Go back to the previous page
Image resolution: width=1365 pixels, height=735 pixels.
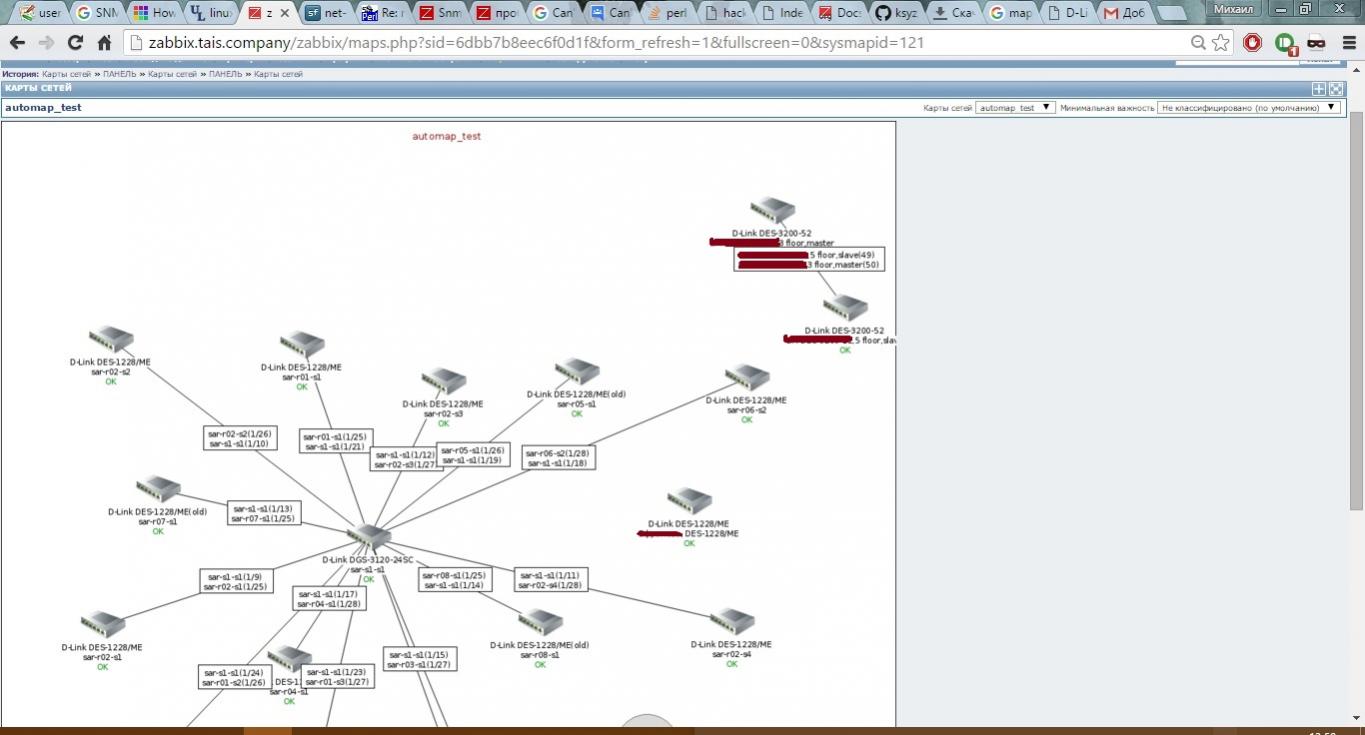pos(17,42)
